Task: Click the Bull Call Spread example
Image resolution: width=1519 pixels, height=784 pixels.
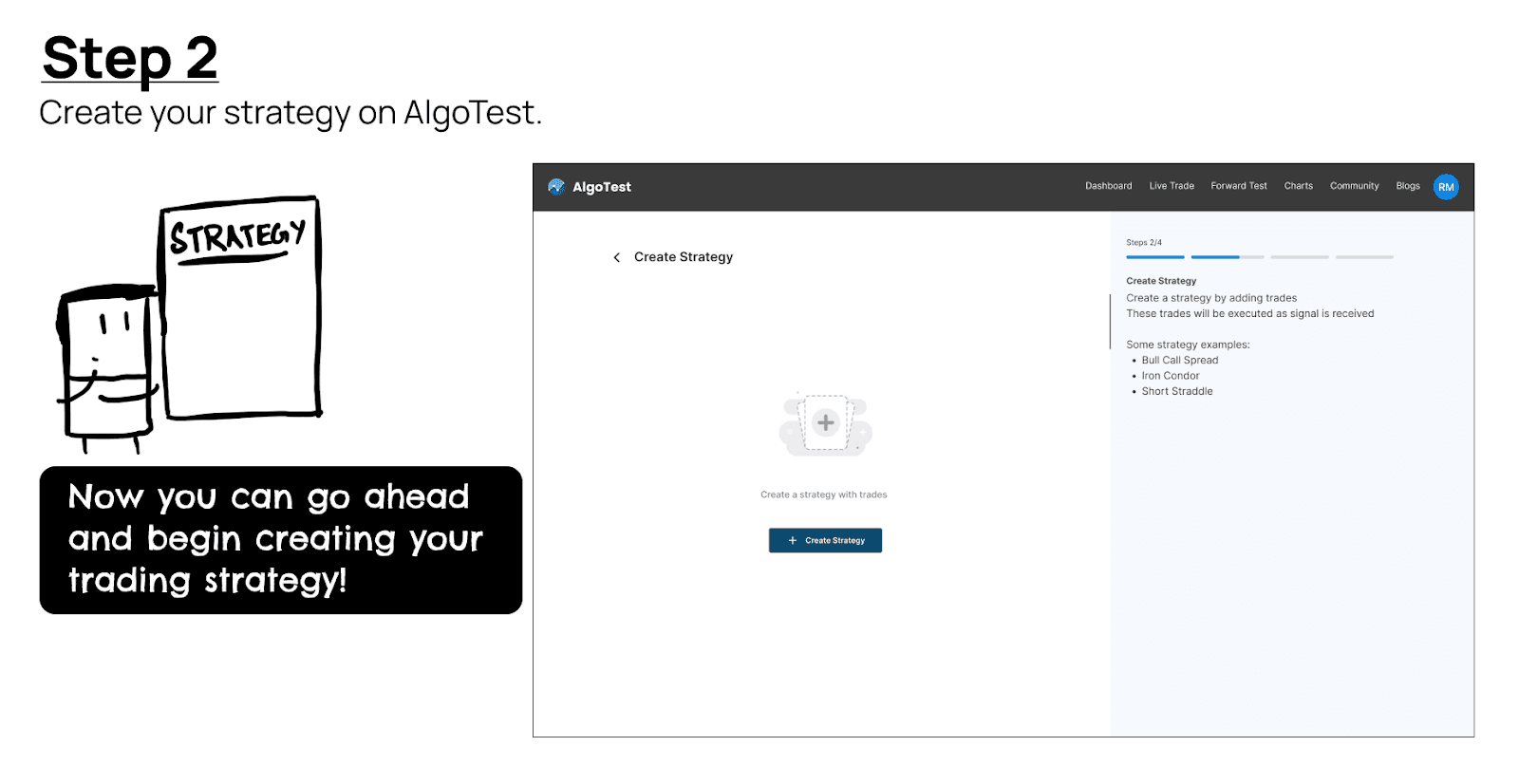Action: (1179, 361)
